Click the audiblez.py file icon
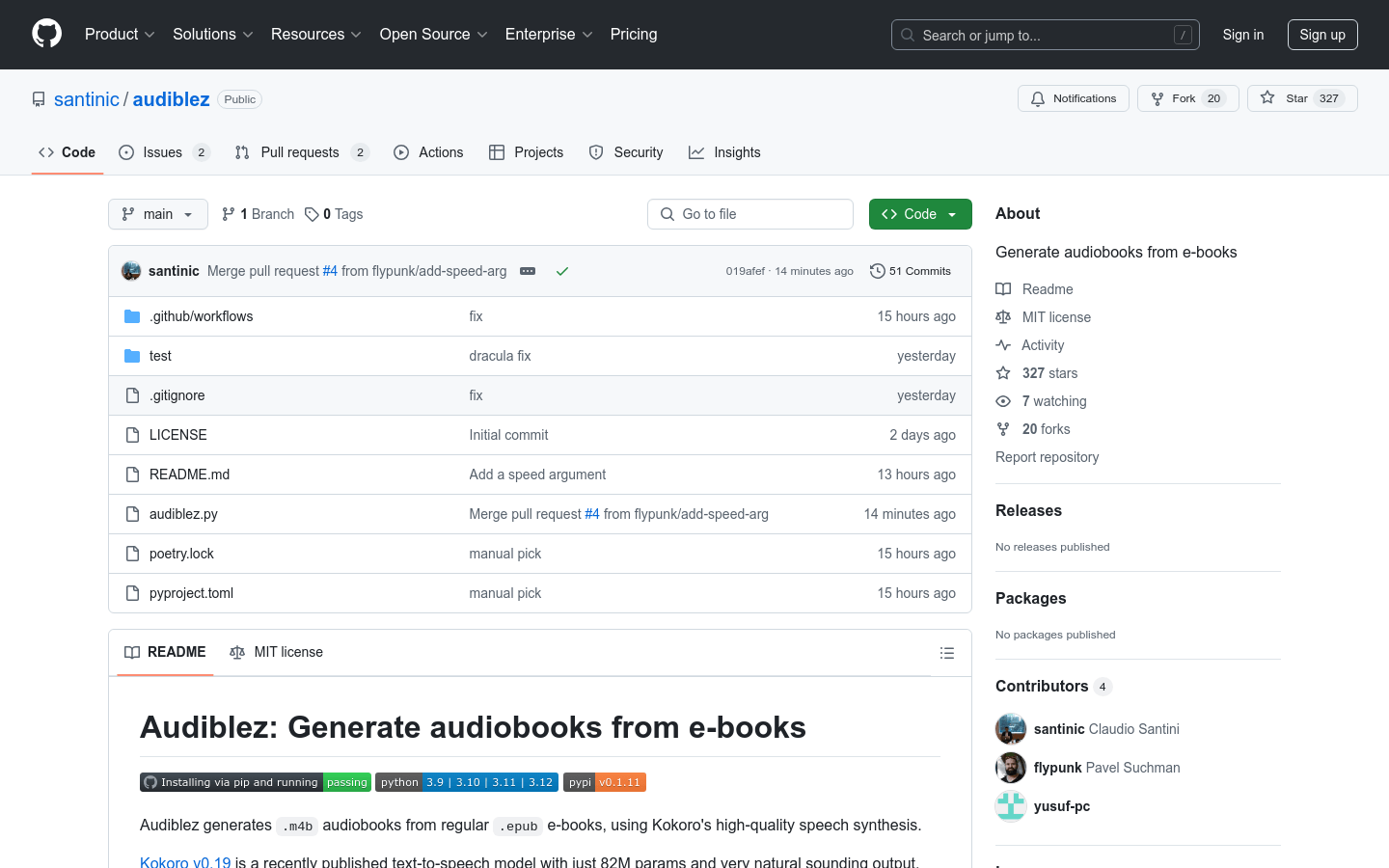The height and width of the screenshot is (868, 1389). 132,514
